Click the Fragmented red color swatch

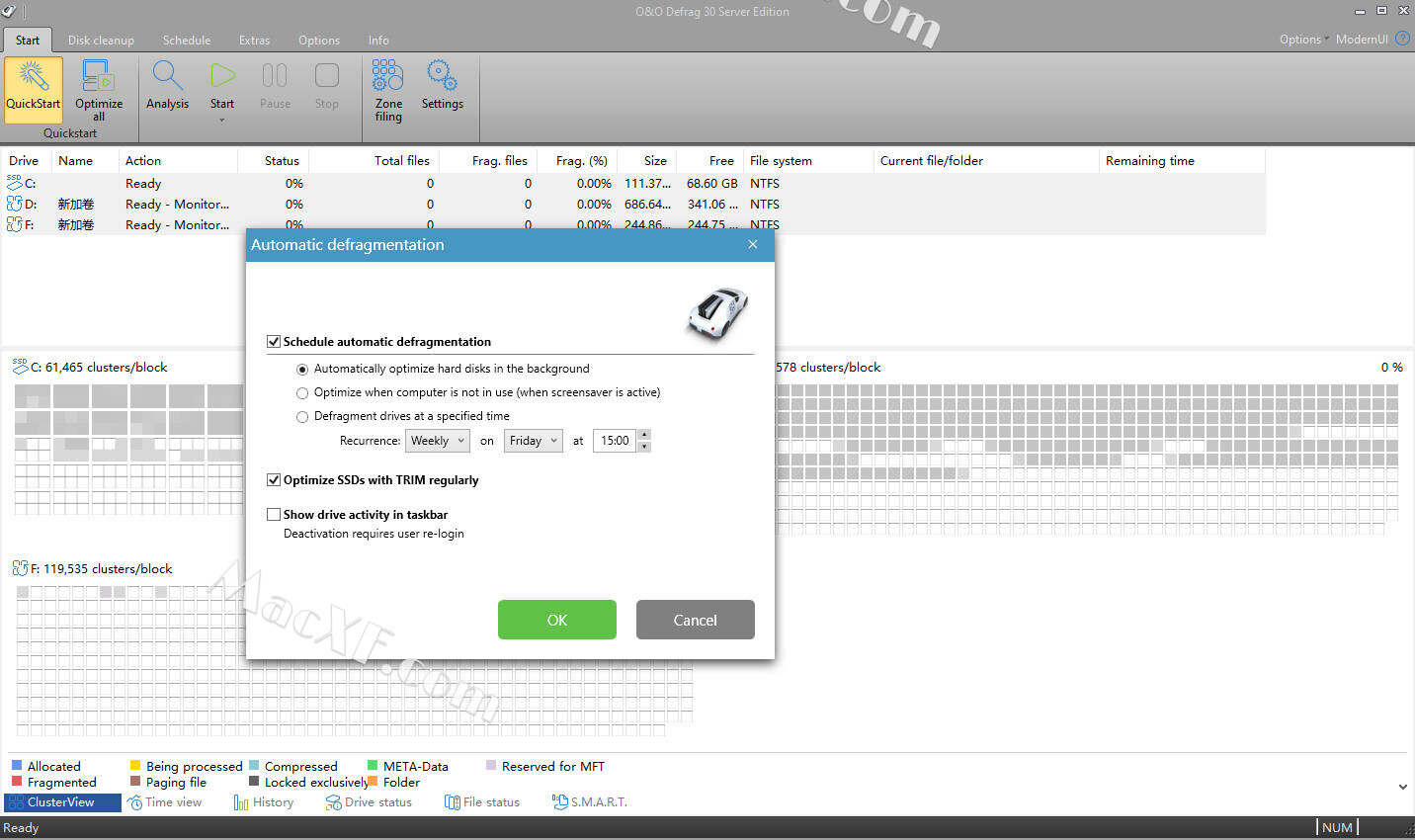pyautogui.click(x=17, y=782)
